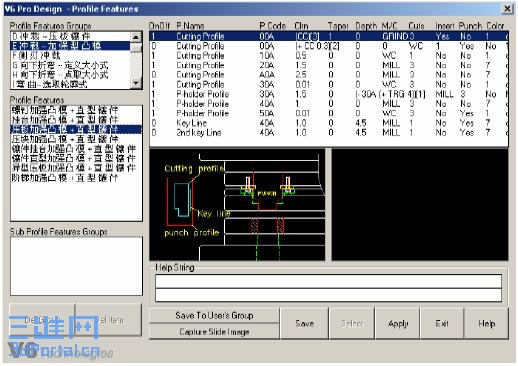Click the first Help String input field
Image resolution: width=518 pixels, height=366 pixels.
[328, 281]
